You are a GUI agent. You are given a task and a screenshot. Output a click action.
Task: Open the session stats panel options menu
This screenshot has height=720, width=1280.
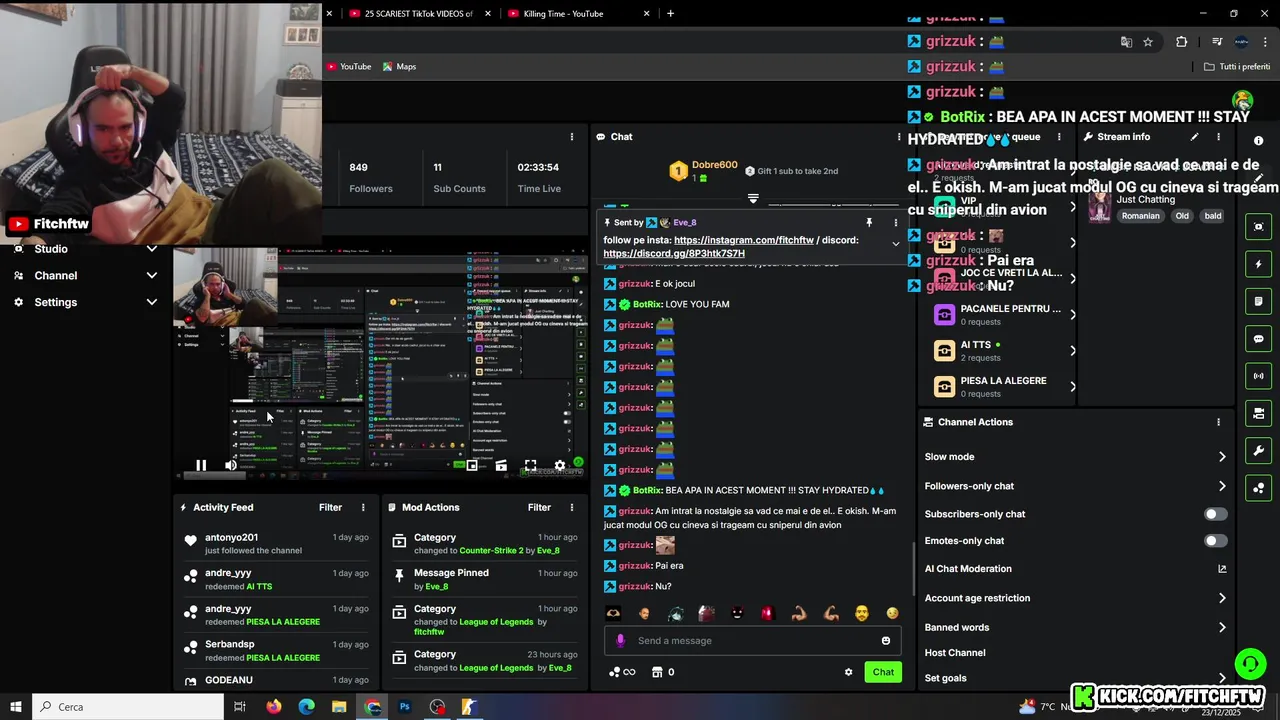(572, 137)
